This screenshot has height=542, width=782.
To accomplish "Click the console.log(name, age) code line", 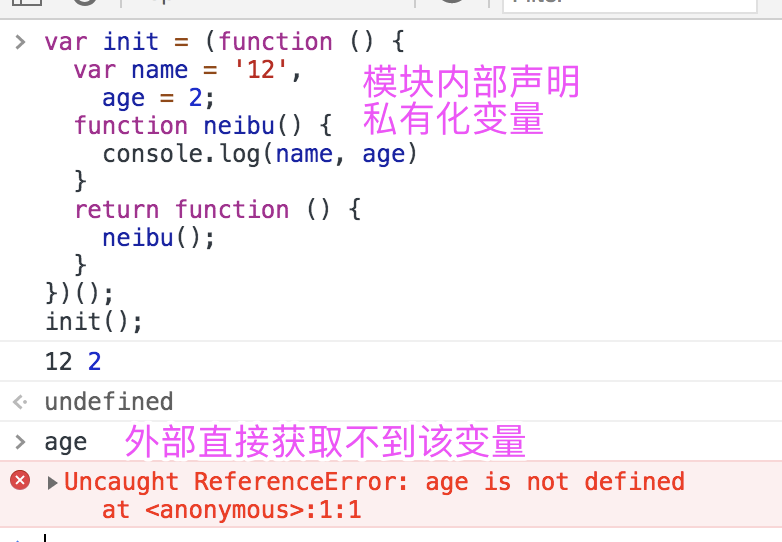I will (x=259, y=154).
